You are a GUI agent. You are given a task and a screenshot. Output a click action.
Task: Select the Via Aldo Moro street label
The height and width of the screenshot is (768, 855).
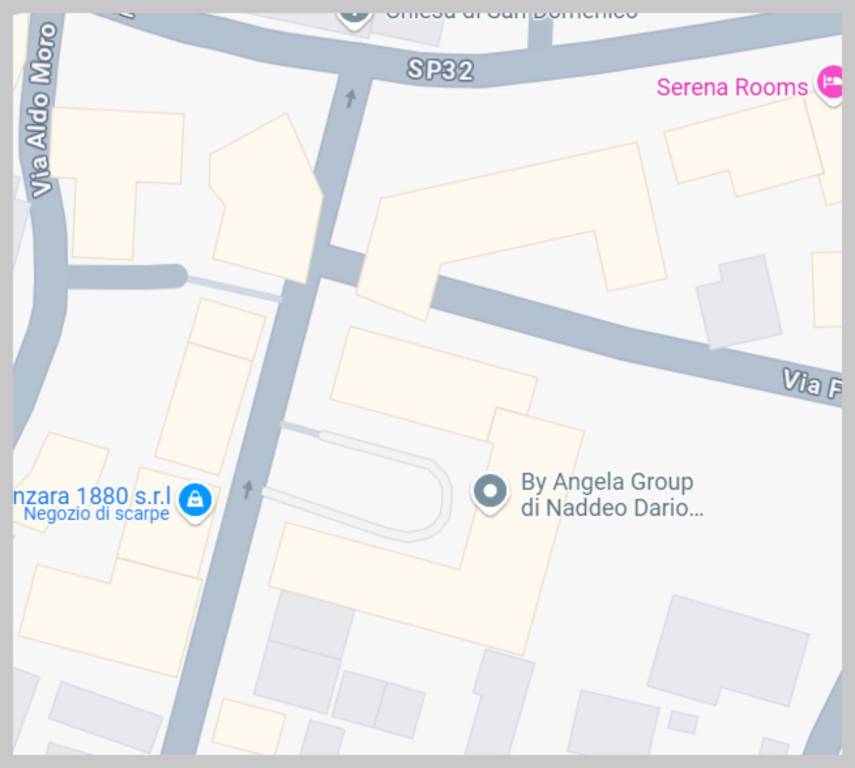click(42, 110)
